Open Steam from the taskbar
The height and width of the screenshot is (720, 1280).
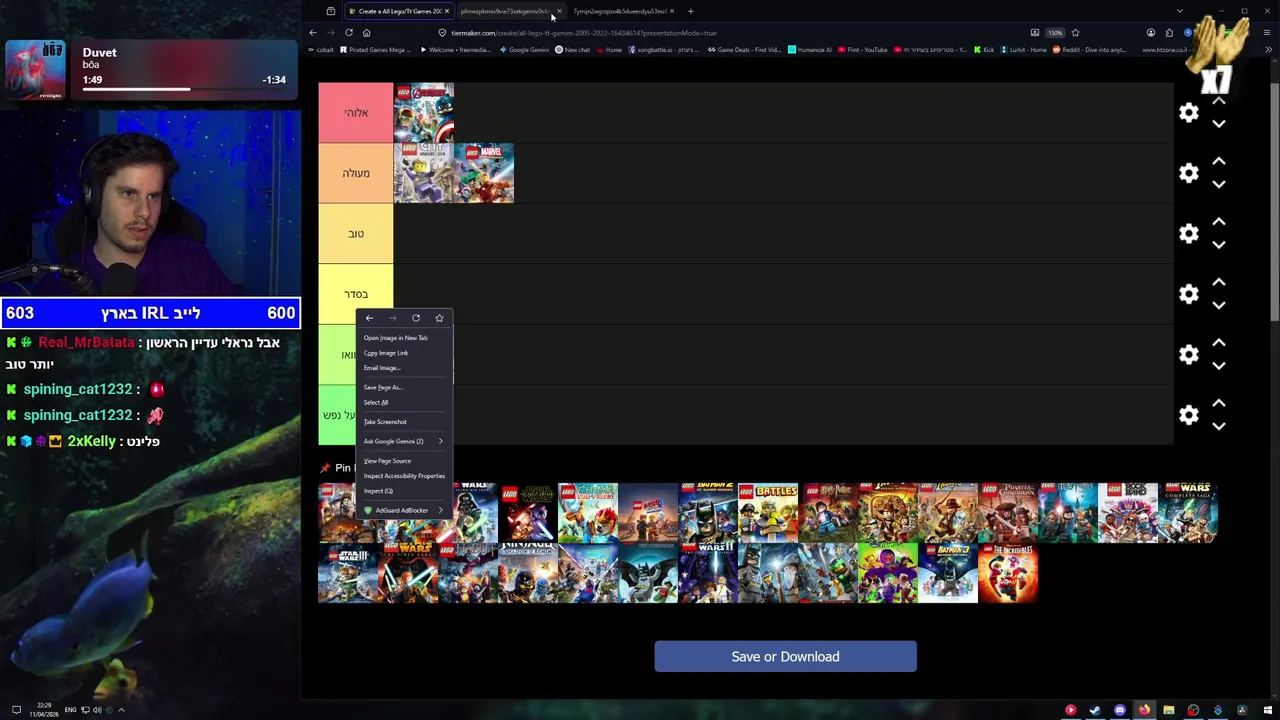(x=1095, y=710)
